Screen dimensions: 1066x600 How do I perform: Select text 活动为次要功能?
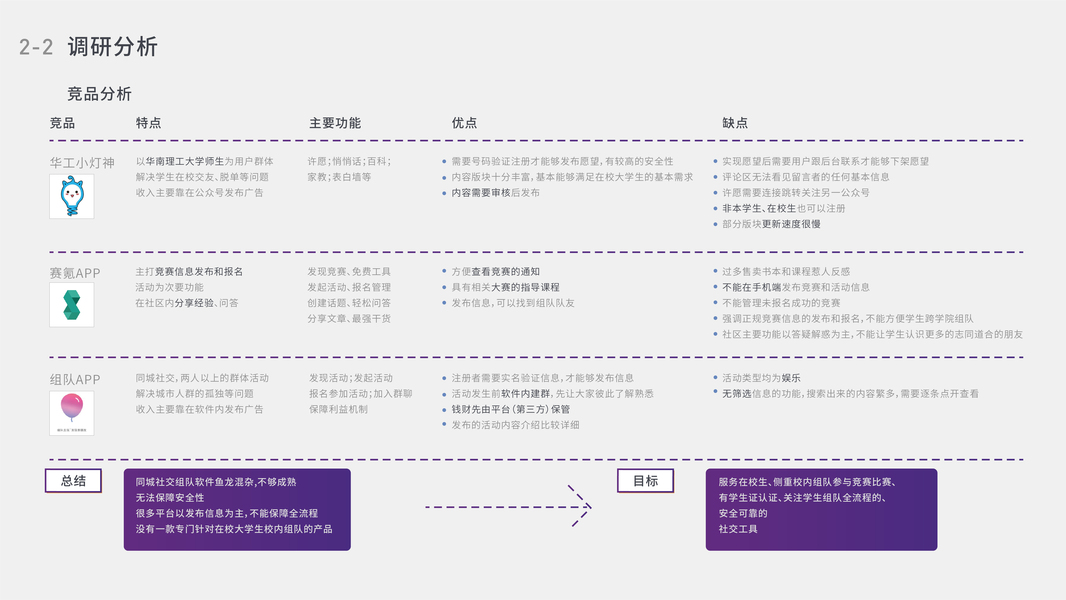coord(169,287)
